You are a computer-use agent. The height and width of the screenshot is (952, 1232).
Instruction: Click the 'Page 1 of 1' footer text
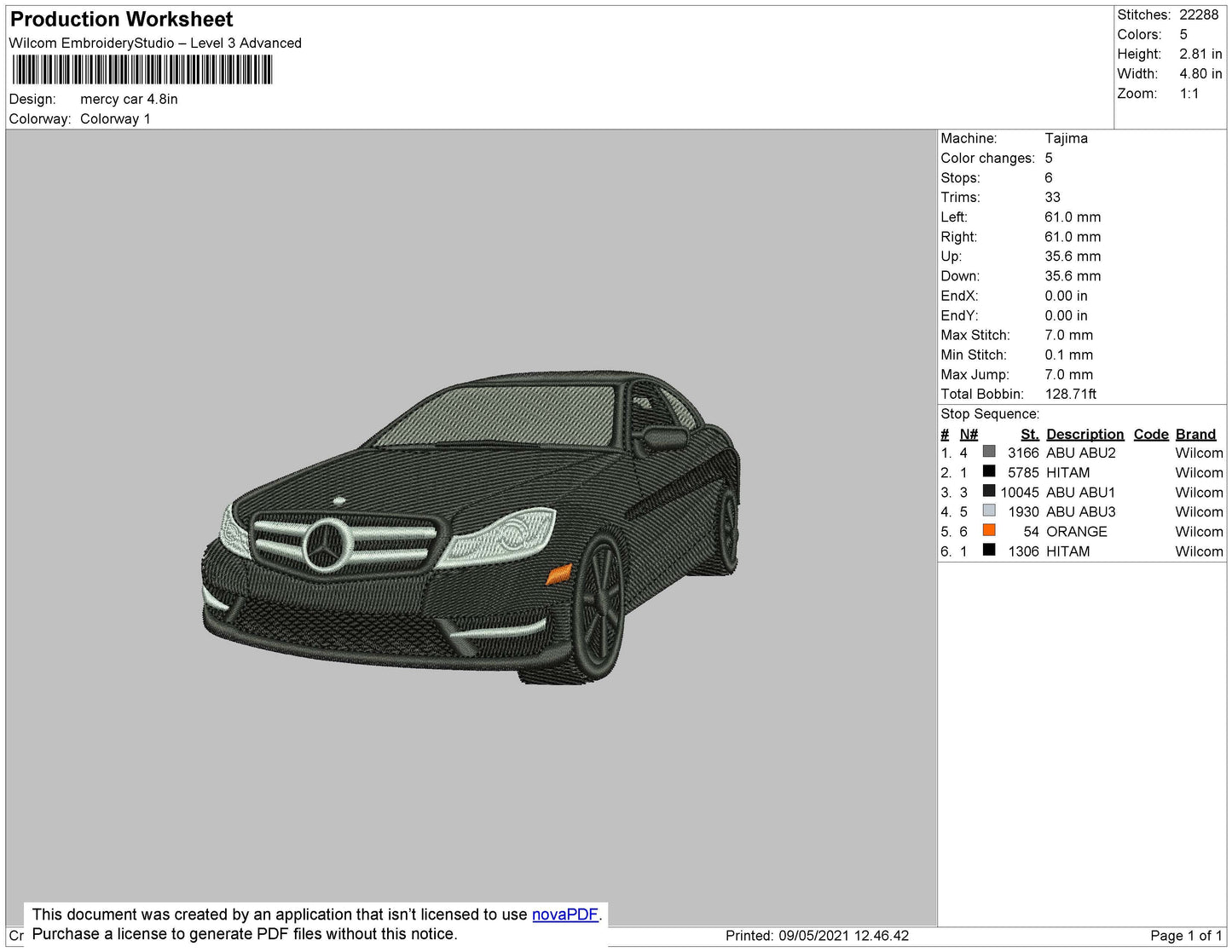pyautogui.click(x=1186, y=935)
